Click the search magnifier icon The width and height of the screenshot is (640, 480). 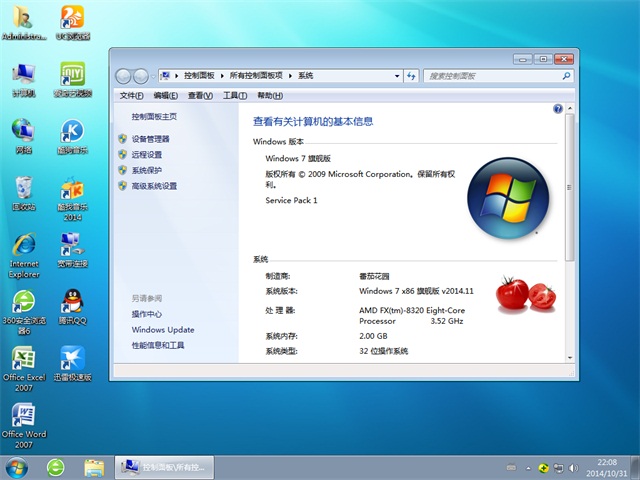(x=566, y=76)
